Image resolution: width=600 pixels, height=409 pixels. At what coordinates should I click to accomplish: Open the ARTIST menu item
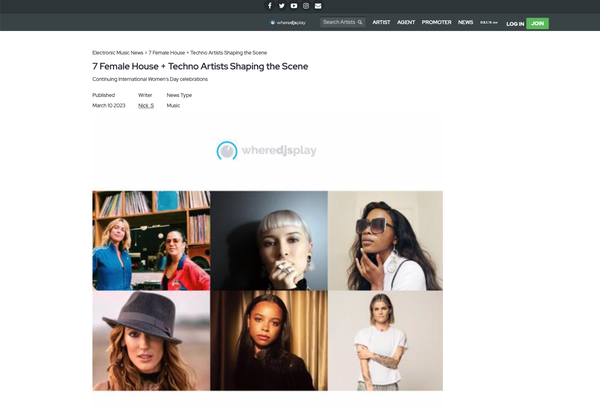[x=381, y=22]
